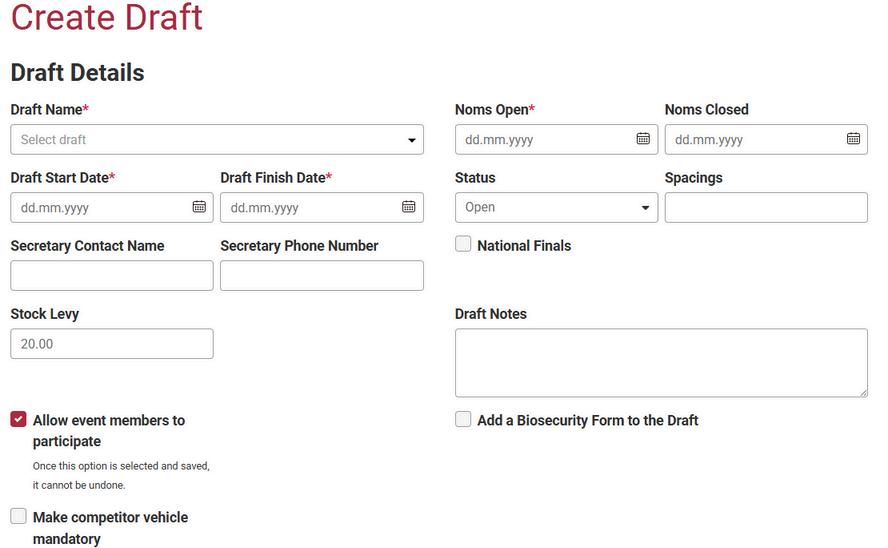Open the Noms Open calendar picker icon
888x548 pixels.
[643, 139]
